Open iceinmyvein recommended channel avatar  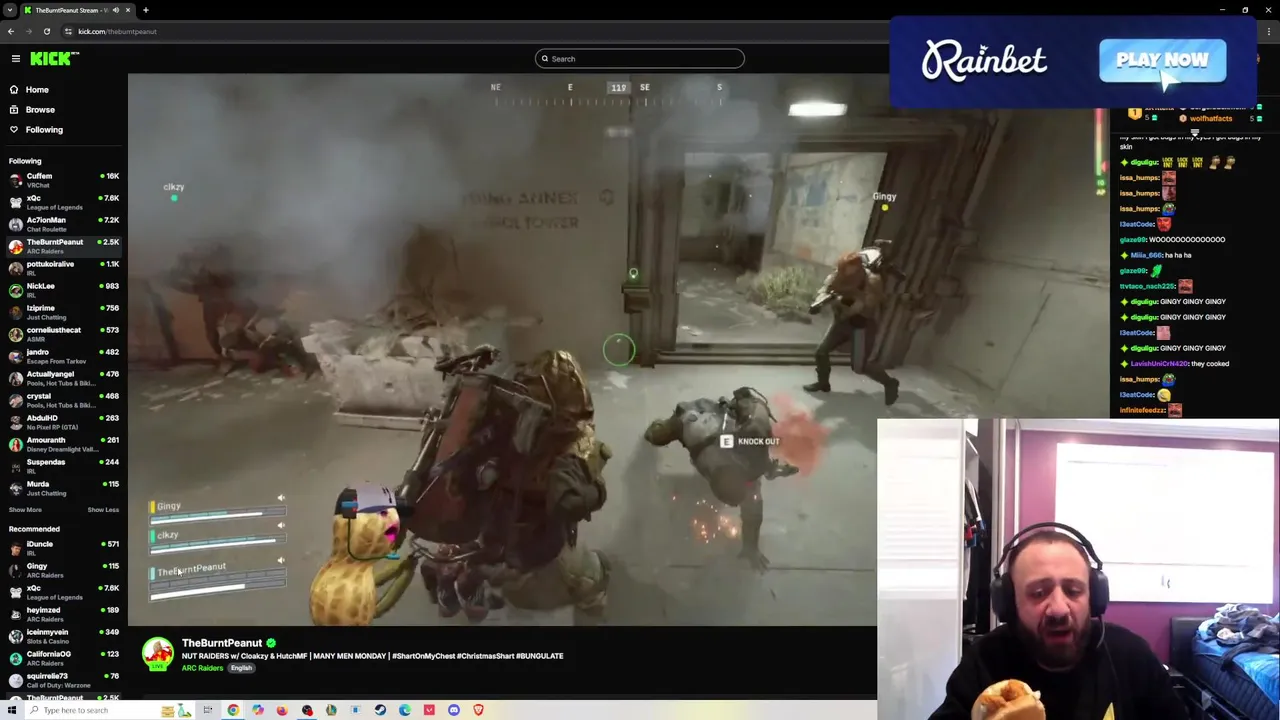[x=15, y=636]
